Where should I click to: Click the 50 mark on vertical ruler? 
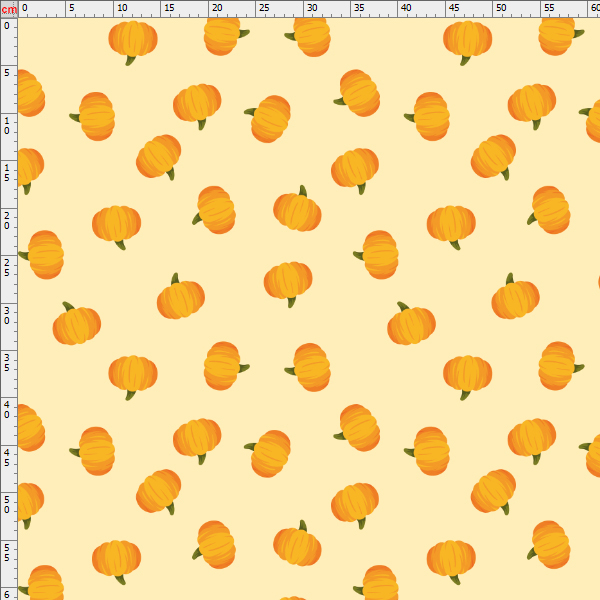pyautogui.click(x=7, y=505)
